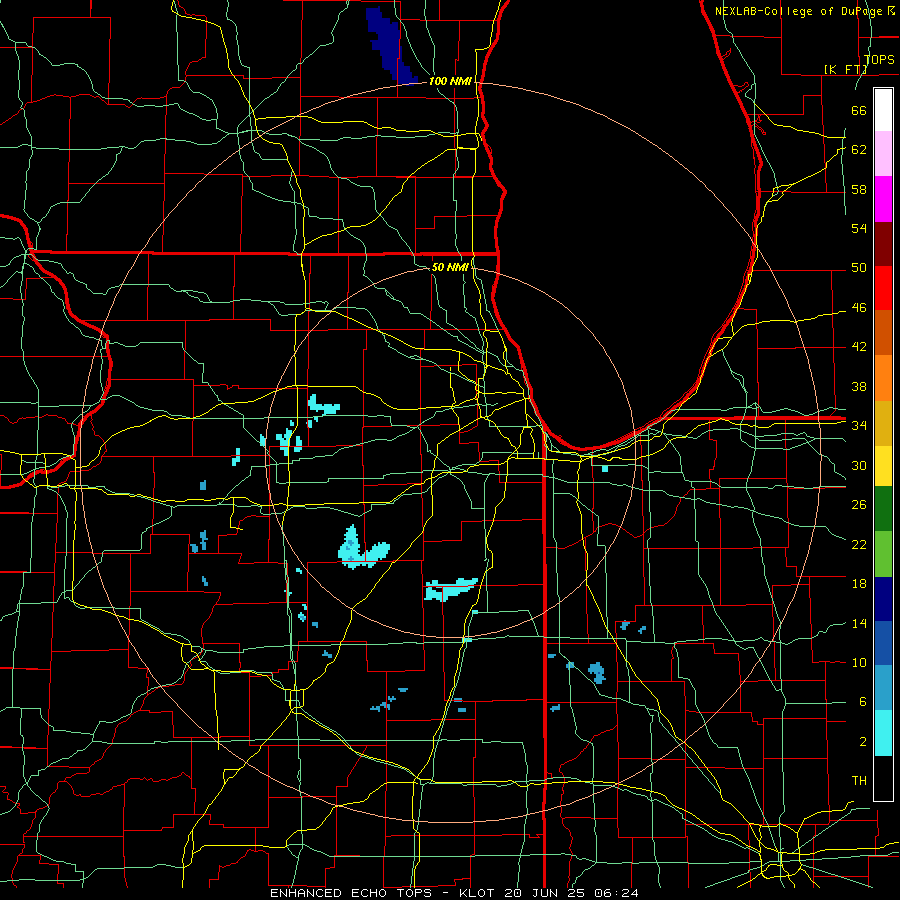Click legend value "22"
The width and height of the screenshot is (900, 900).
click(859, 544)
